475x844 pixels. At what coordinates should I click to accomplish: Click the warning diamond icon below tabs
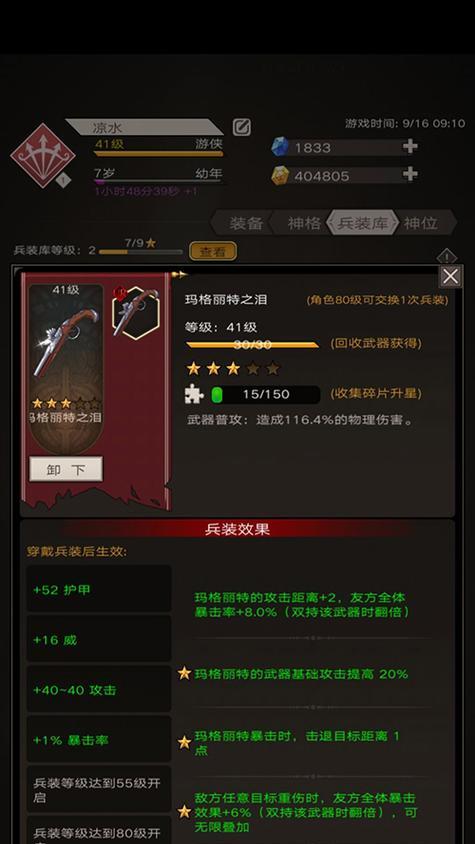coord(446,257)
